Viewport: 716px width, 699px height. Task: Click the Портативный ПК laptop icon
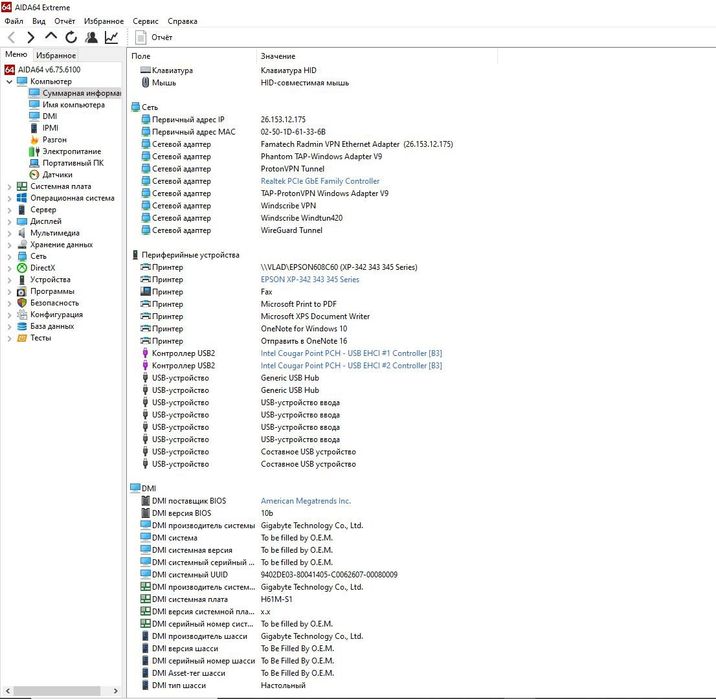coord(34,163)
